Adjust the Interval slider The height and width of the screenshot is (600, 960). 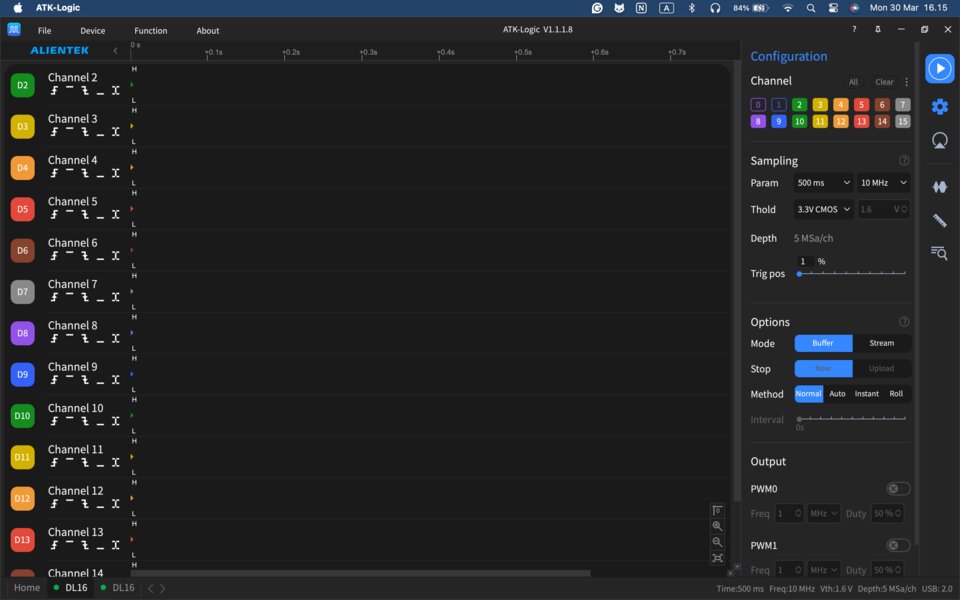pyautogui.click(x=852, y=419)
